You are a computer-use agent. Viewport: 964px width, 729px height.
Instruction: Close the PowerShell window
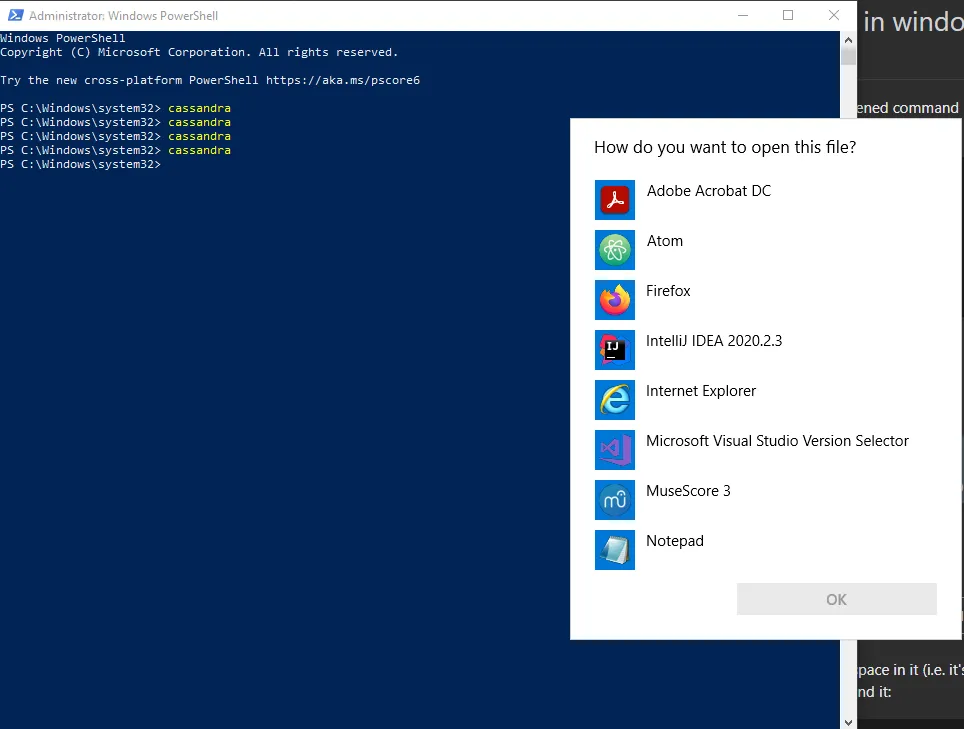coord(834,15)
